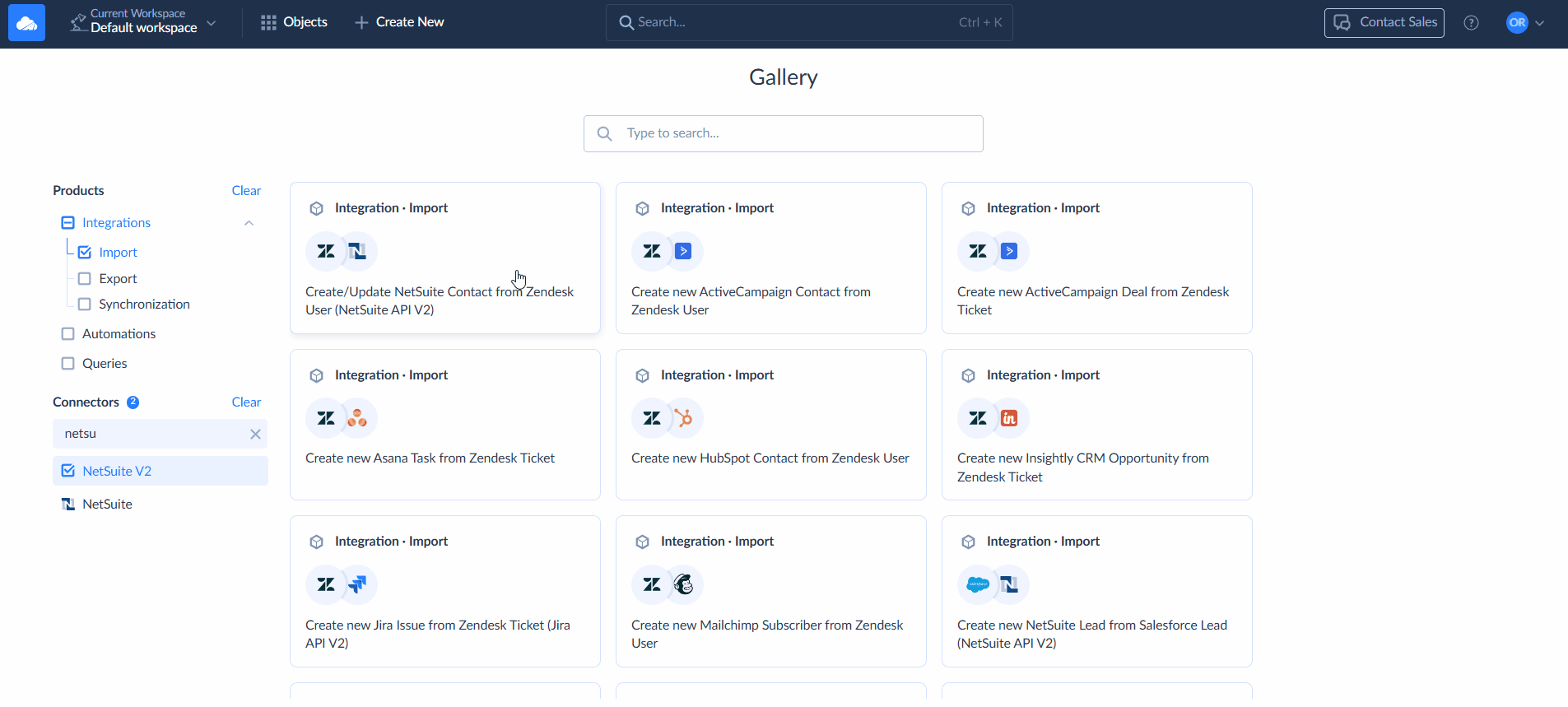The image size is (1568, 707).
Task: Click the Insightly icon on the Opportunity card
Action: (1009, 418)
